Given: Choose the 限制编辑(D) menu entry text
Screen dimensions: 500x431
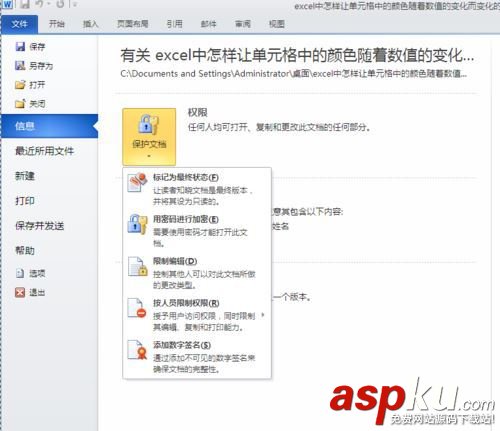Looking at the screenshot, I should click(175, 261).
